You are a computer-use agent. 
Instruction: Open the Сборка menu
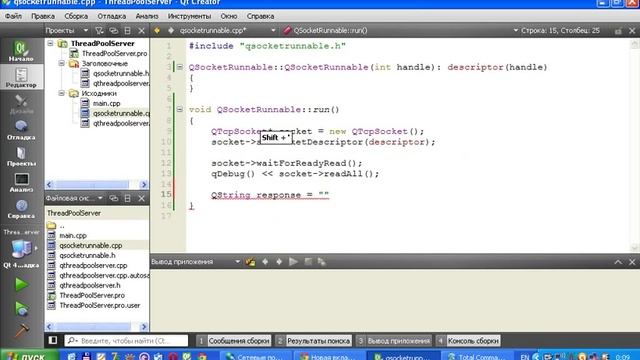pos(76,16)
